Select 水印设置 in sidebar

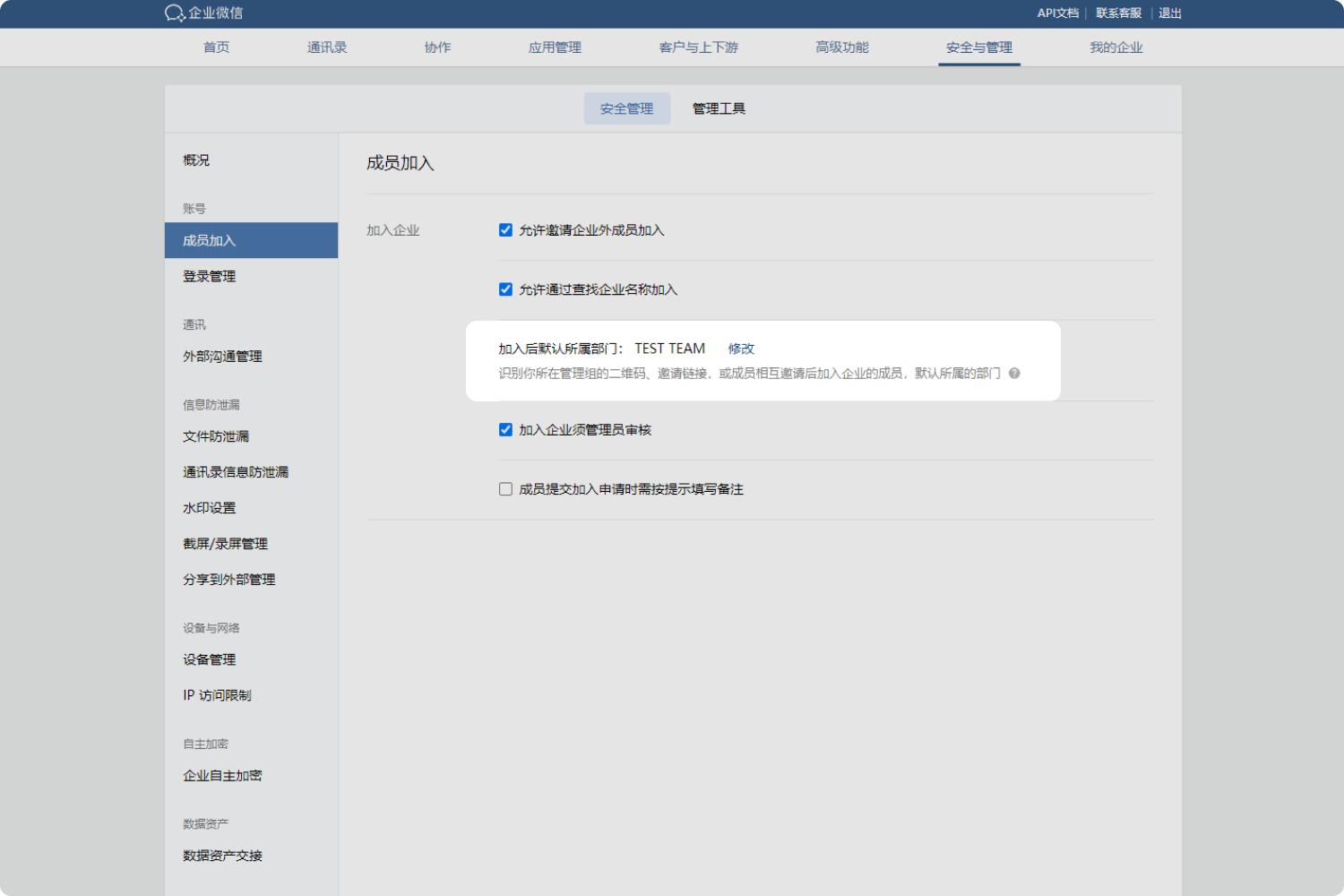(x=210, y=508)
